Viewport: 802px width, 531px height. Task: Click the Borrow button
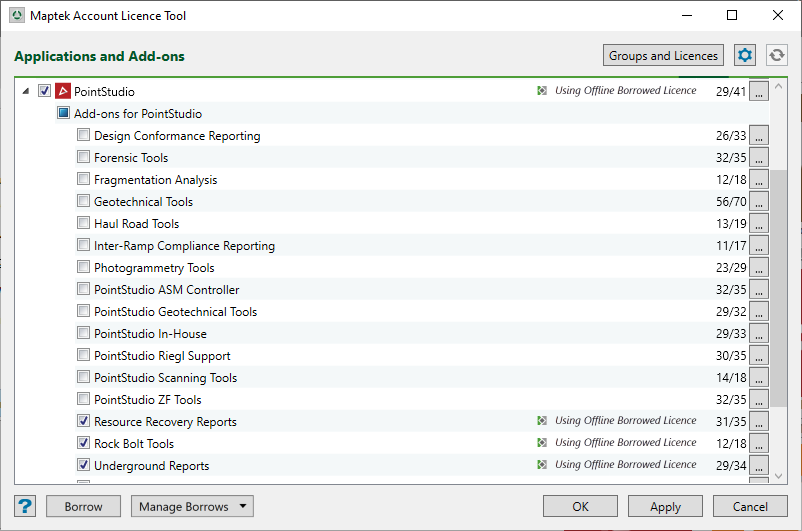tap(83, 506)
